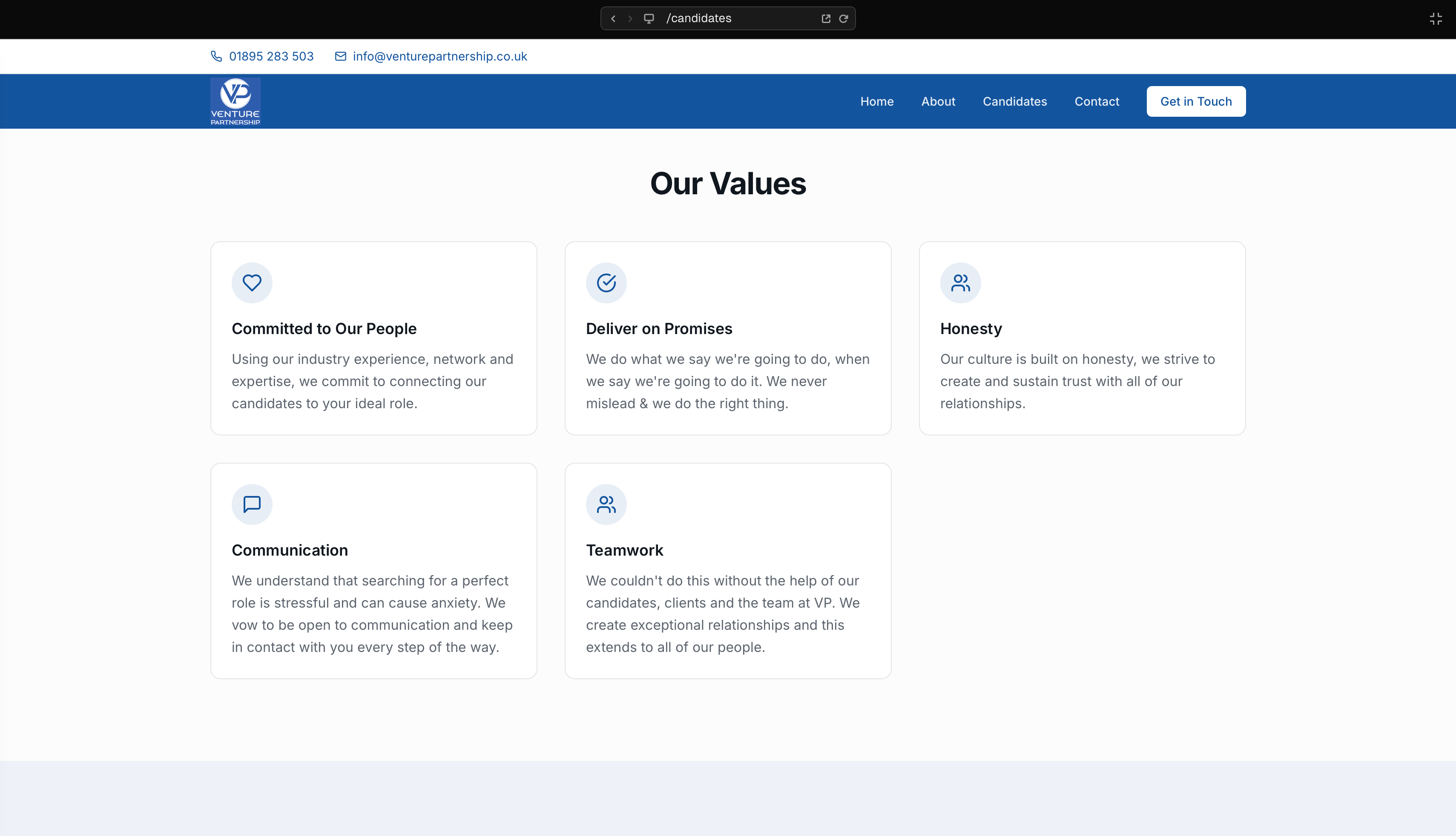Viewport: 1456px width, 836px height.
Task: Click the info@venturepartnership.co.uk email link
Action: [439, 56]
